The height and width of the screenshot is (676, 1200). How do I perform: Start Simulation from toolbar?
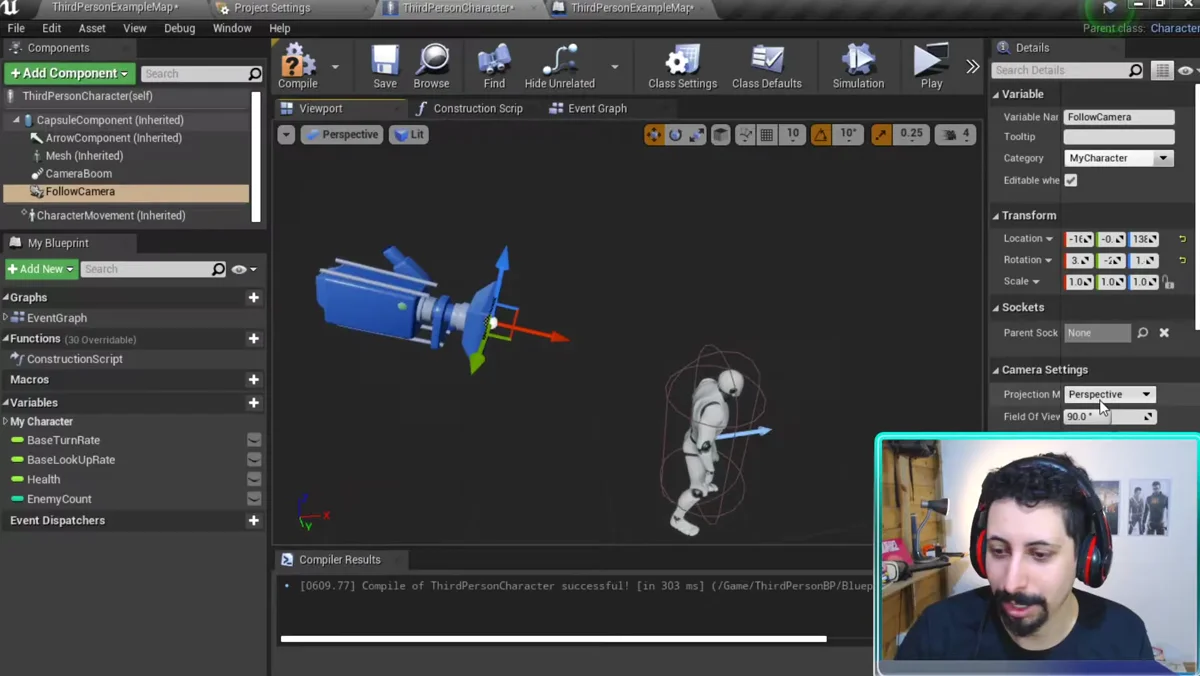(x=858, y=66)
